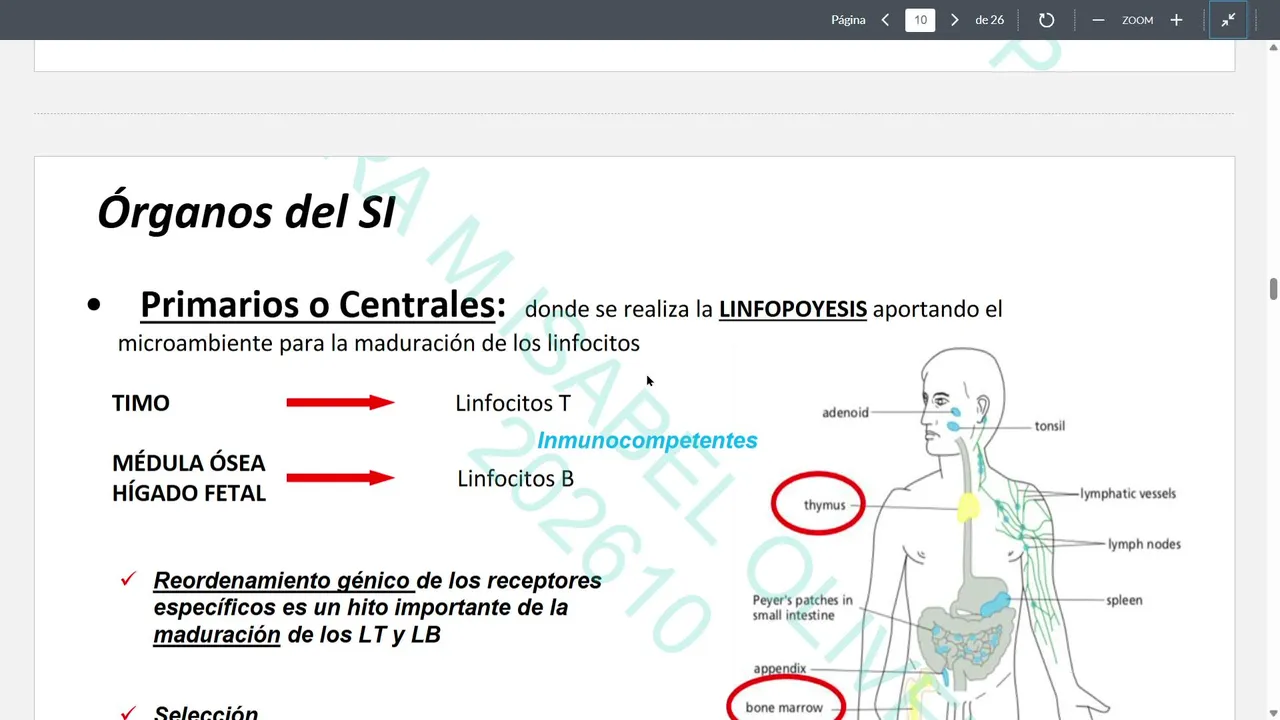This screenshot has height=720, width=1280.
Task: Click the underlined phrase "Reordenamiento génico"
Action: coord(282,581)
